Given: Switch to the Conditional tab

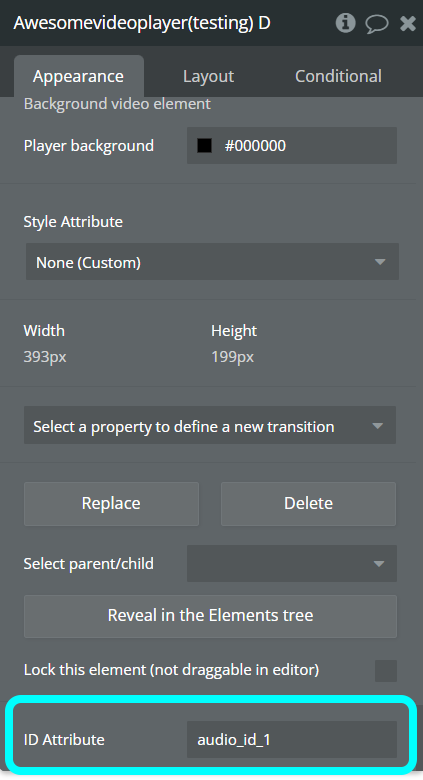Looking at the screenshot, I should pos(338,77).
